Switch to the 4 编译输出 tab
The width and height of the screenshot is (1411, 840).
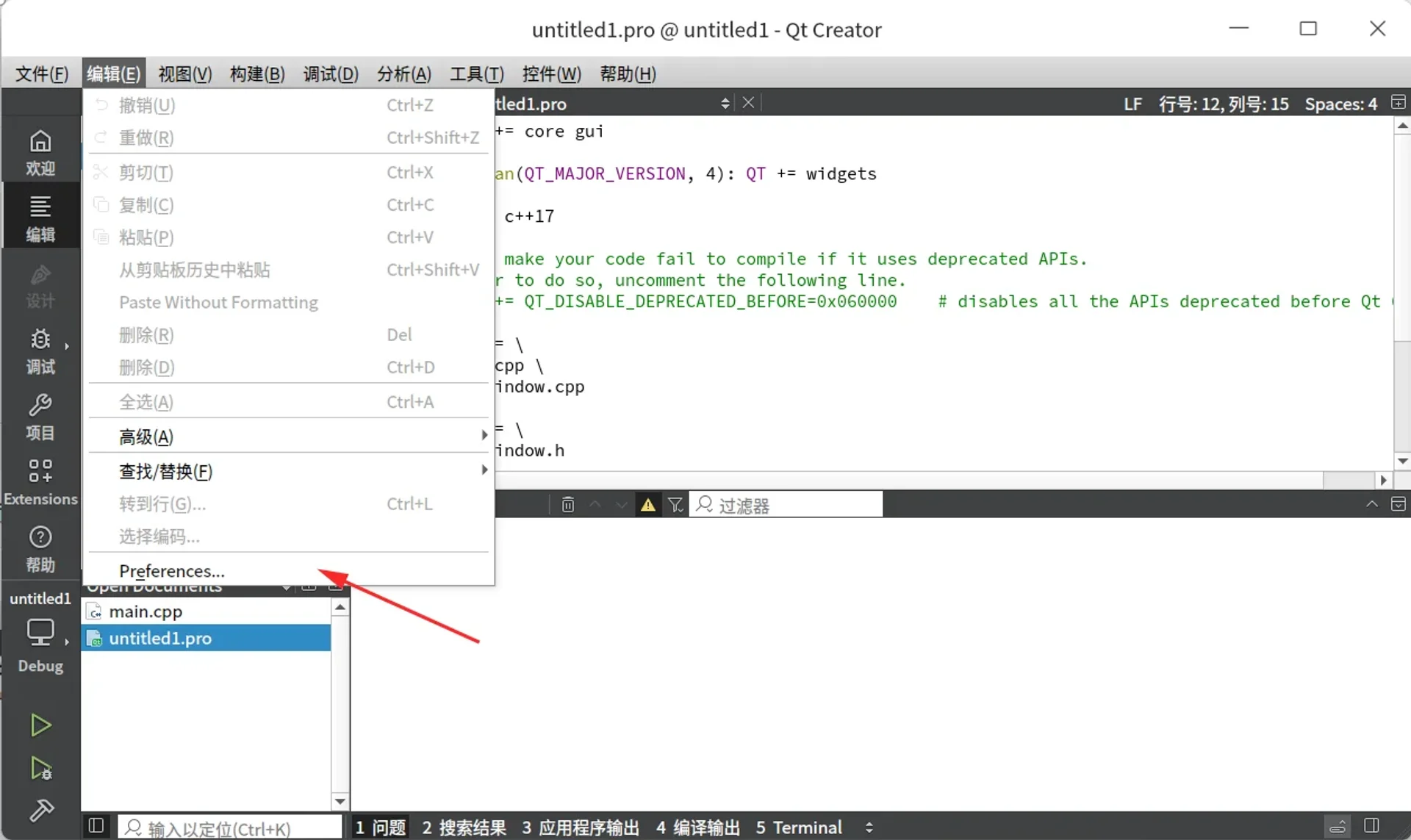point(697,827)
